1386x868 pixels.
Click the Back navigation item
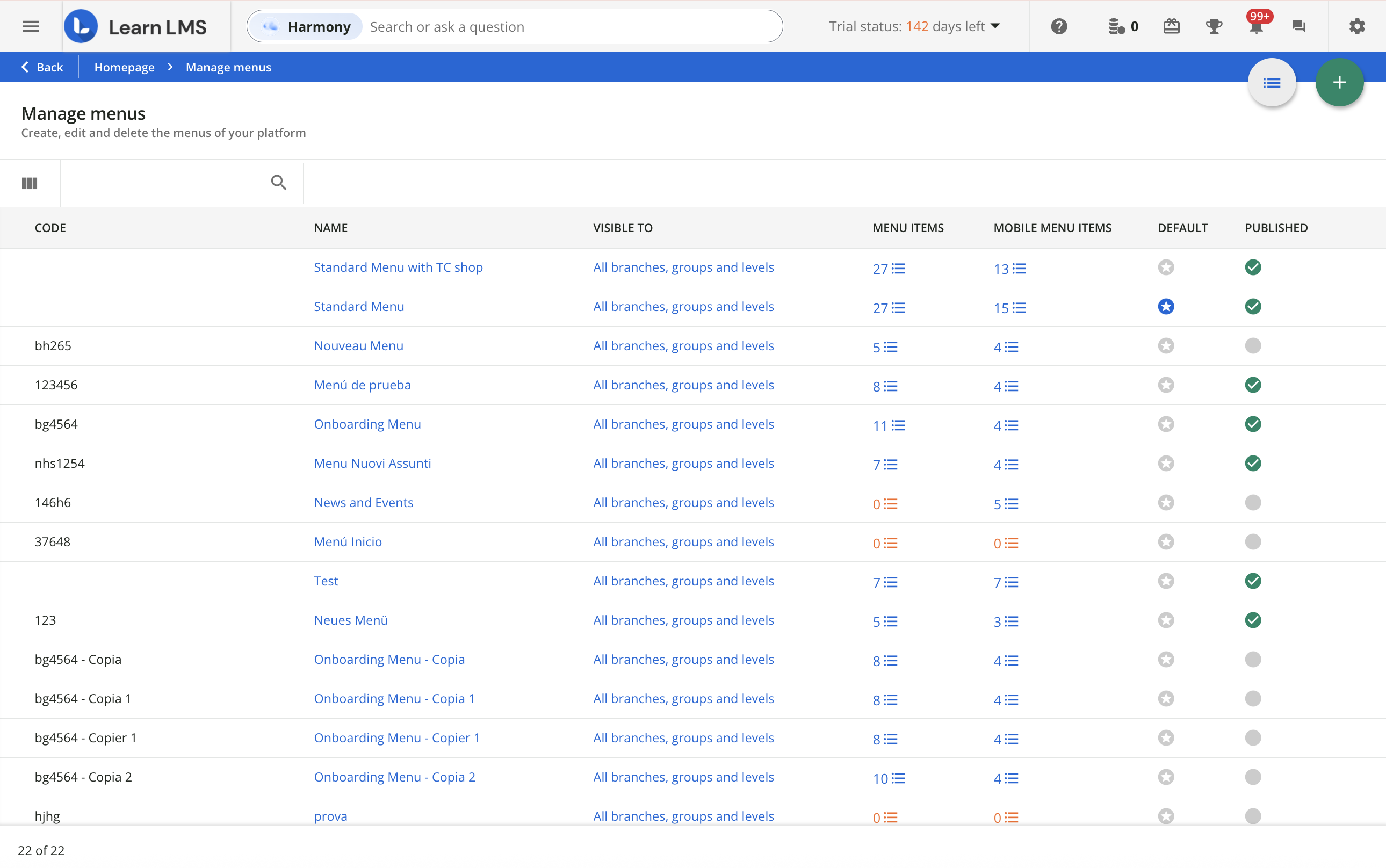pos(42,67)
